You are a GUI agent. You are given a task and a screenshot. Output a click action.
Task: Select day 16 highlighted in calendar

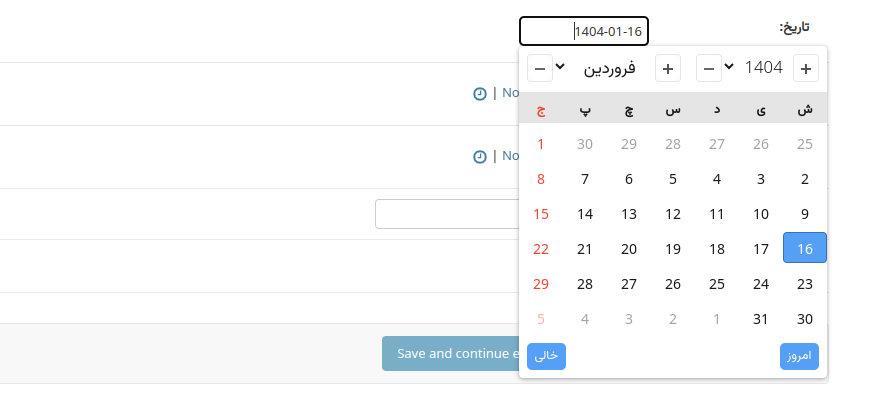click(805, 248)
